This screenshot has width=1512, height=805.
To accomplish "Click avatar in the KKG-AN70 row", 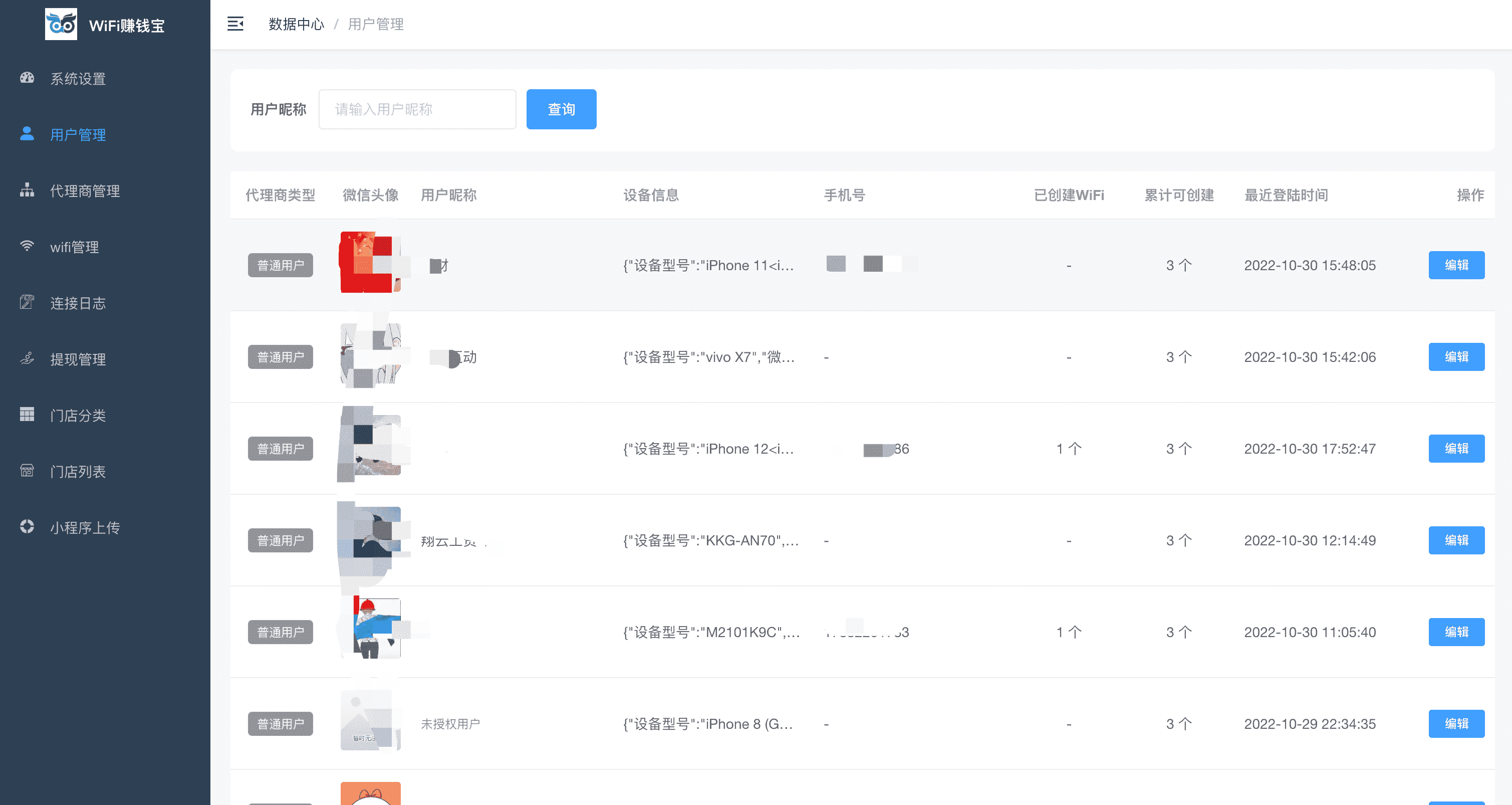I will coord(370,537).
